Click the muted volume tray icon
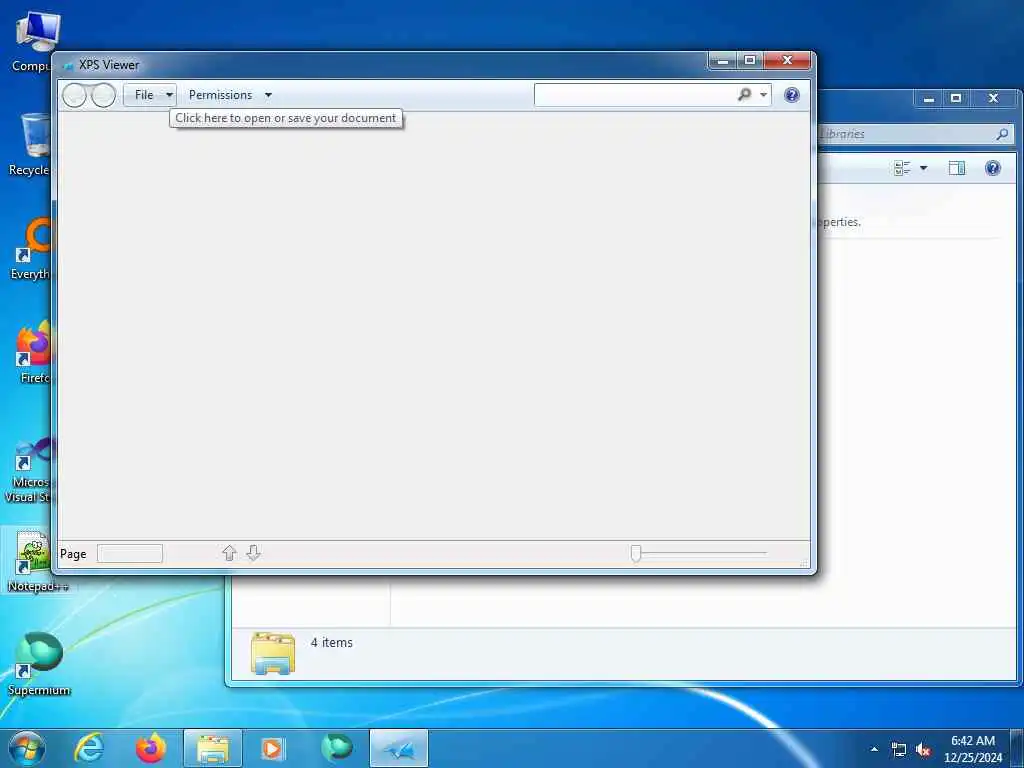The image size is (1024, 768). (923, 750)
